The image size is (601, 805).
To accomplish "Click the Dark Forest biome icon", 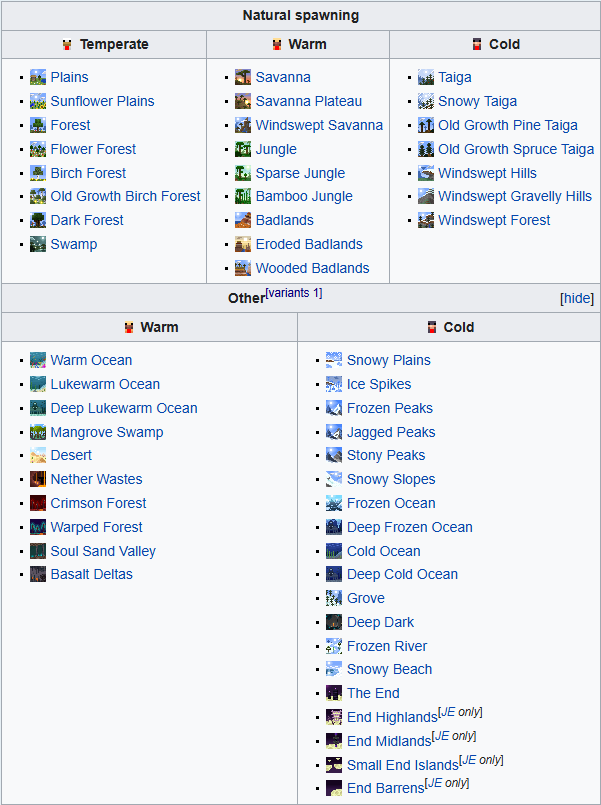I will (38, 220).
